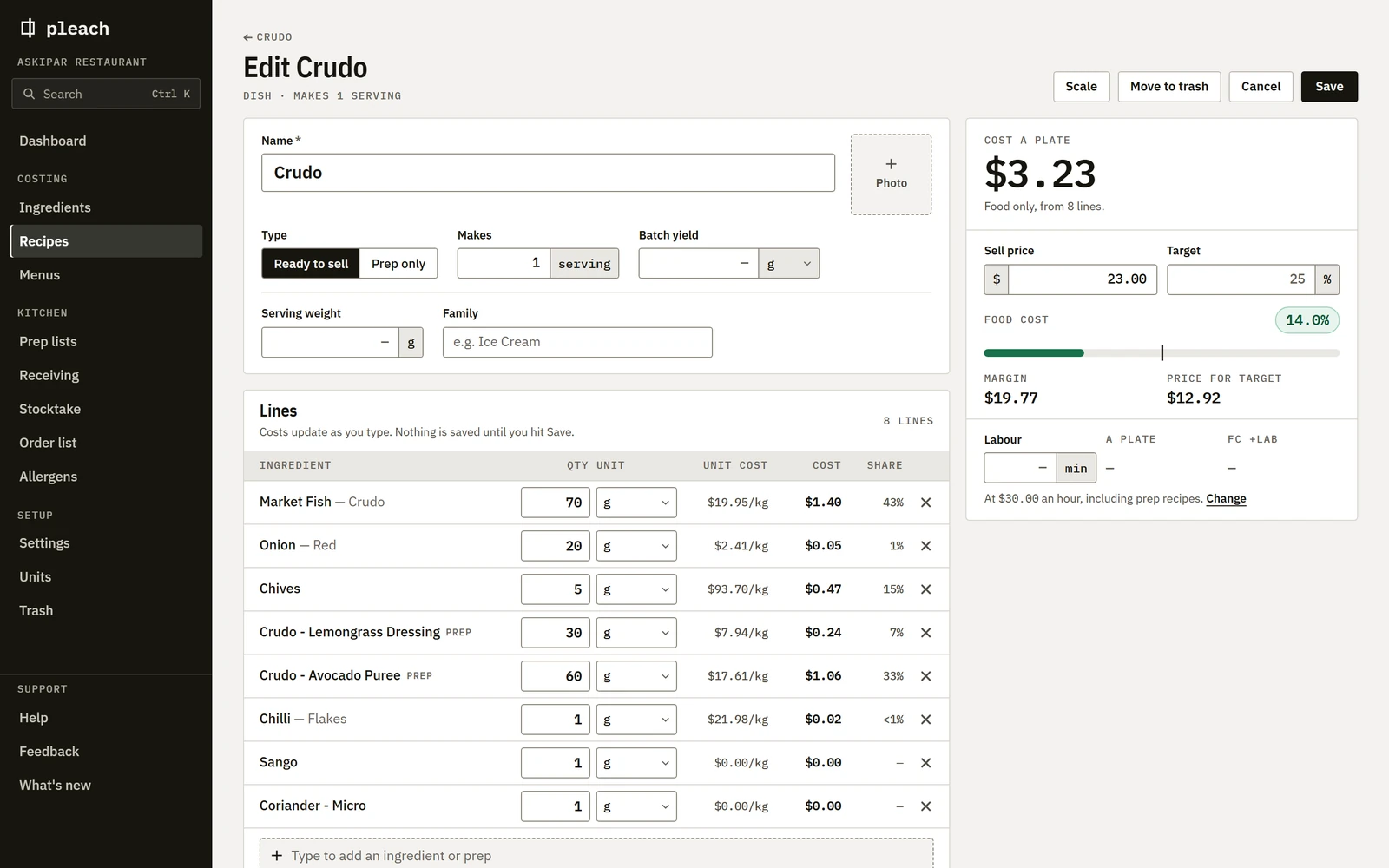This screenshot has width=1389, height=868.
Task: Open Settings
Action: (106, 543)
